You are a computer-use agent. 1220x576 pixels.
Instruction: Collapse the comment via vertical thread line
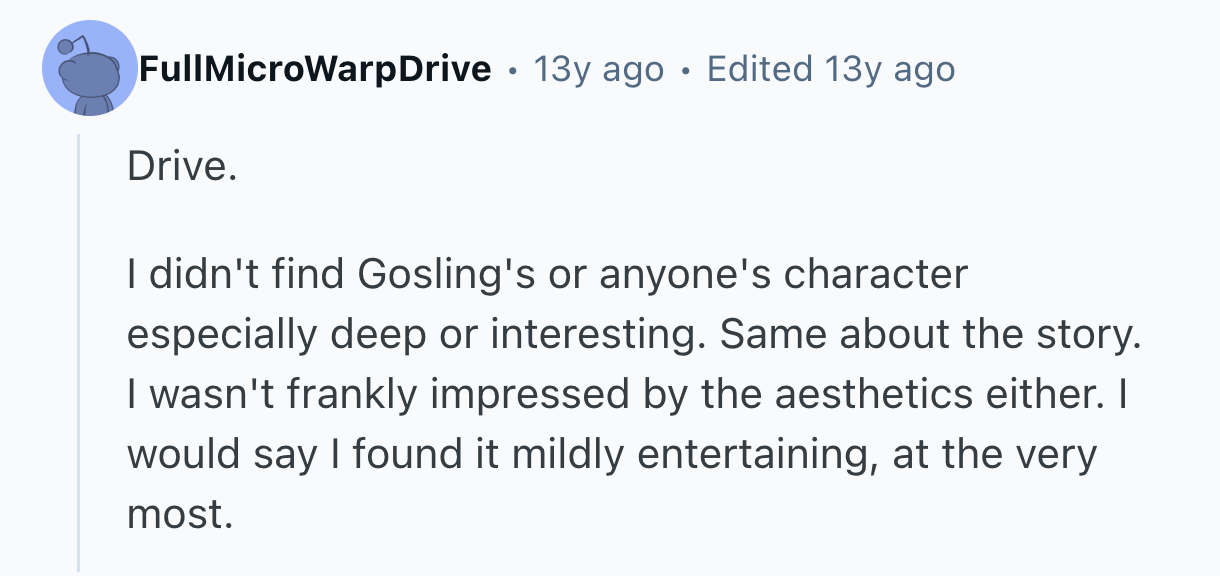click(79, 350)
